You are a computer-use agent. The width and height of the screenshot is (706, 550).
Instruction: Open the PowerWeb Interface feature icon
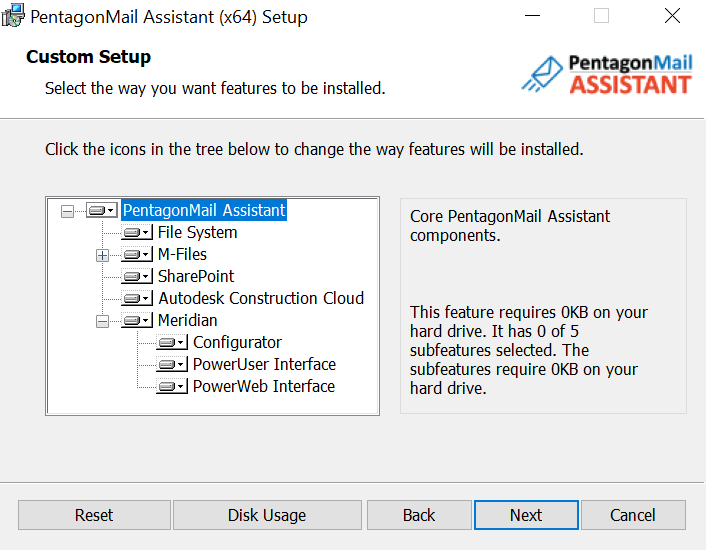(x=172, y=386)
